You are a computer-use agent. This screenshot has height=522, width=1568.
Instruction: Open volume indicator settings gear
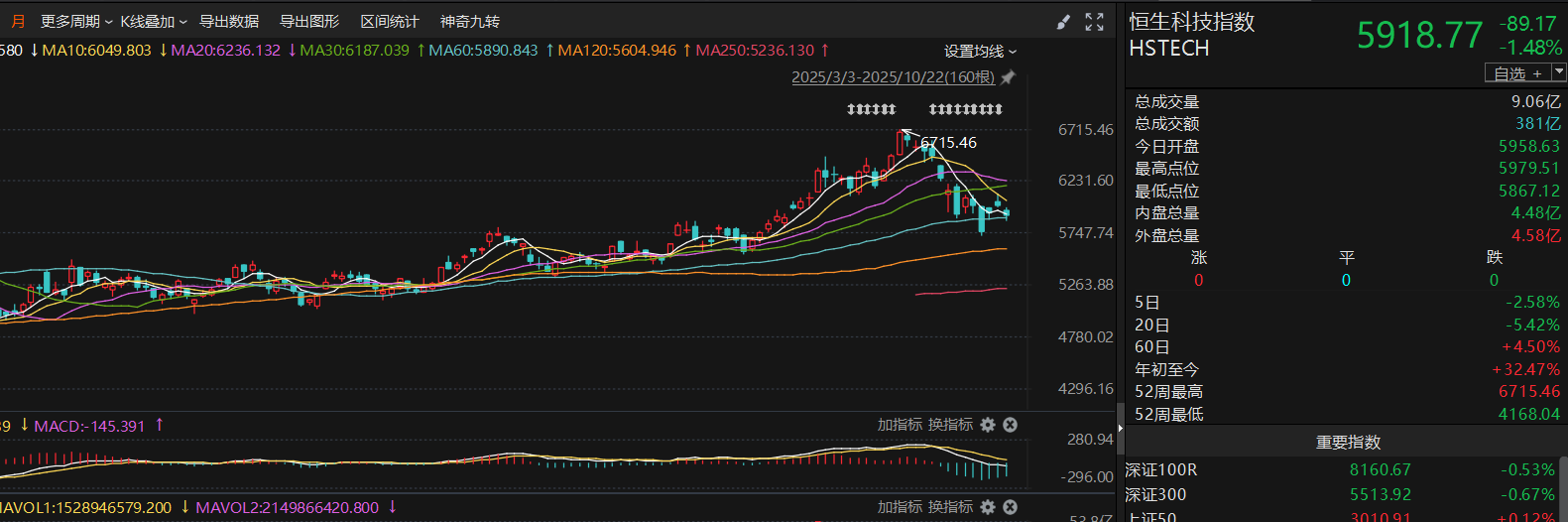click(988, 507)
